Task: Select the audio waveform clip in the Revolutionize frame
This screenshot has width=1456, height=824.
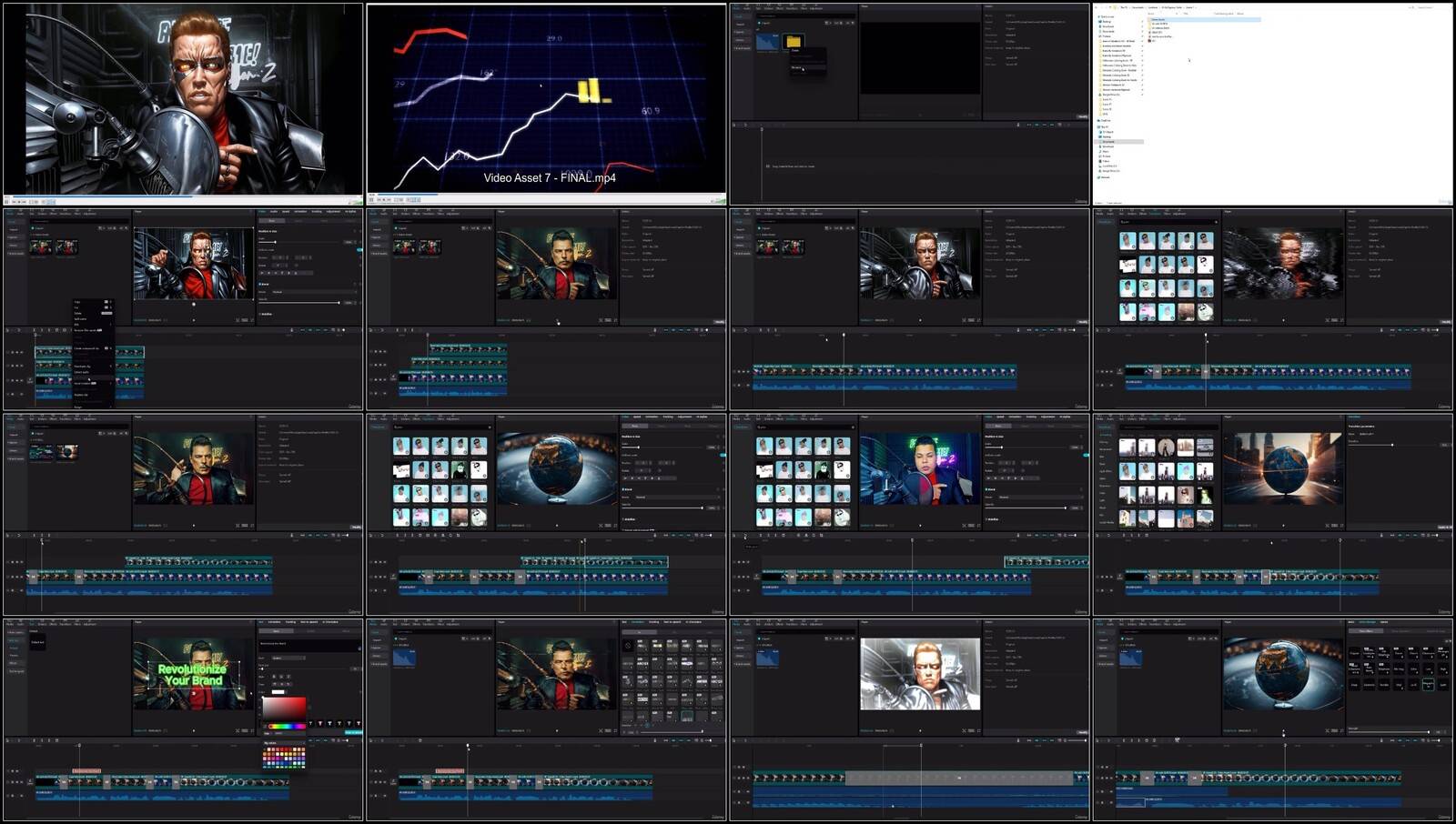Action: [162, 796]
